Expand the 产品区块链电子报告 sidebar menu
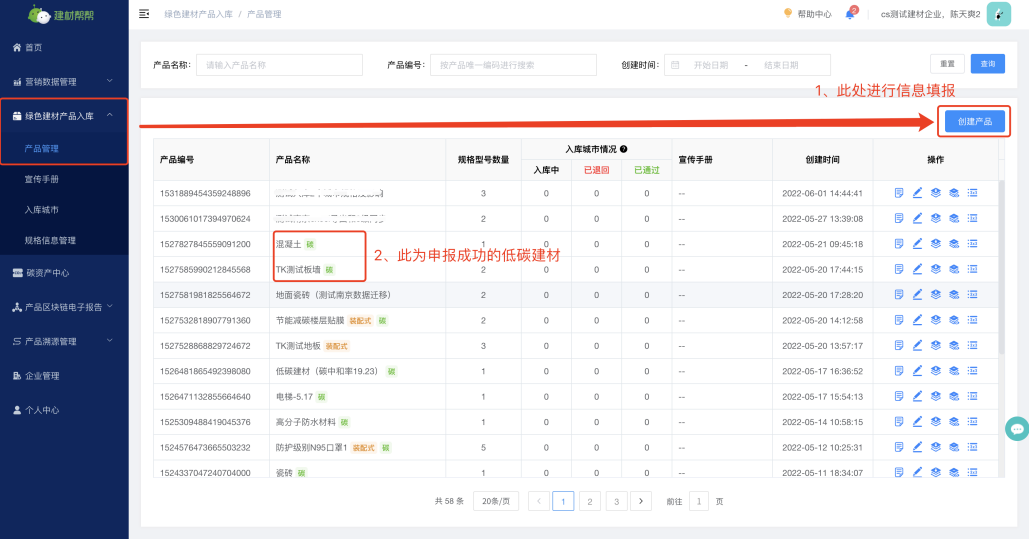Image resolution: width=1029 pixels, height=539 pixels. (64, 307)
